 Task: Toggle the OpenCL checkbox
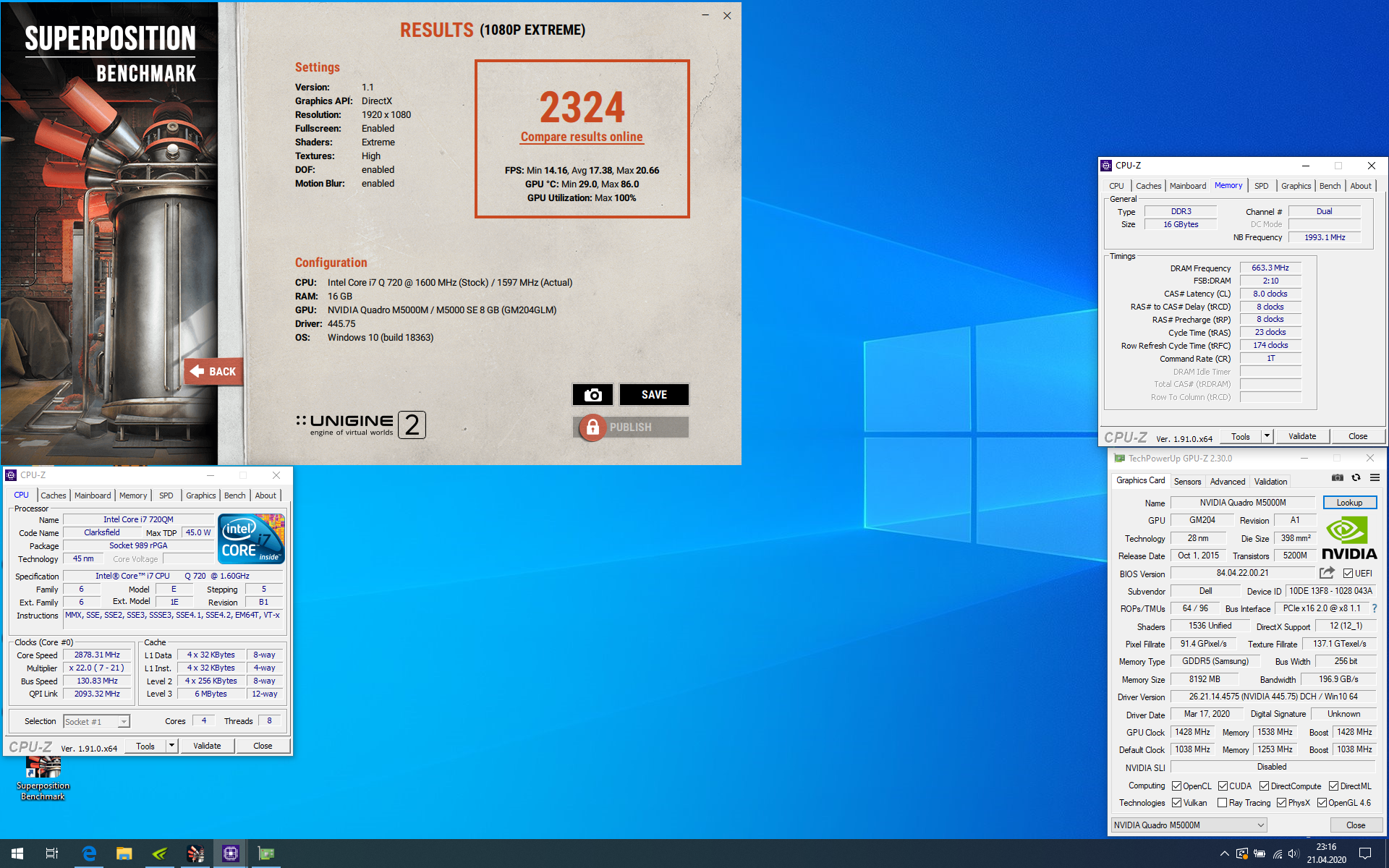pos(1177,786)
